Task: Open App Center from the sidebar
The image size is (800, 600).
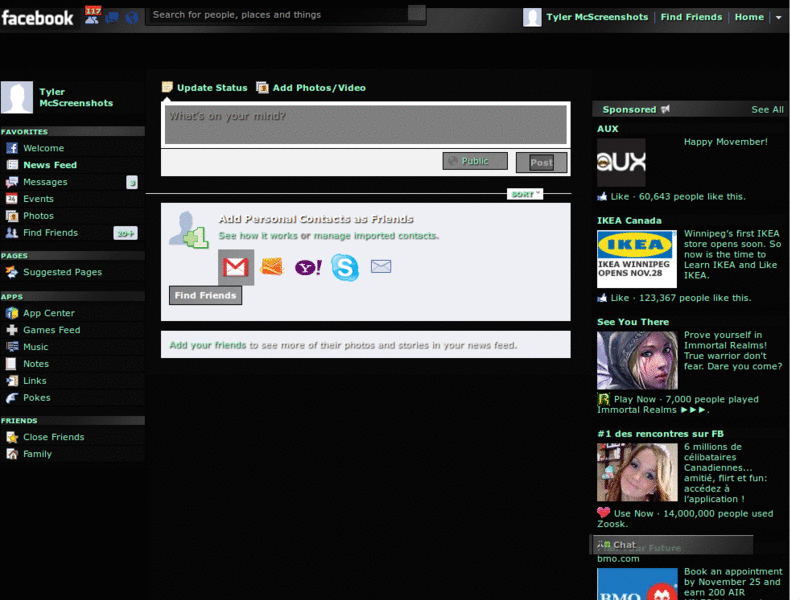Action: tap(48, 312)
